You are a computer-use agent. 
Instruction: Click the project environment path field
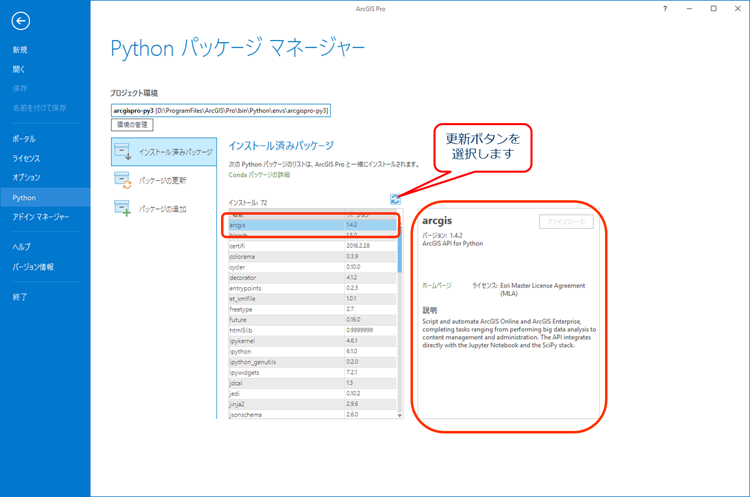[x=221, y=110]
